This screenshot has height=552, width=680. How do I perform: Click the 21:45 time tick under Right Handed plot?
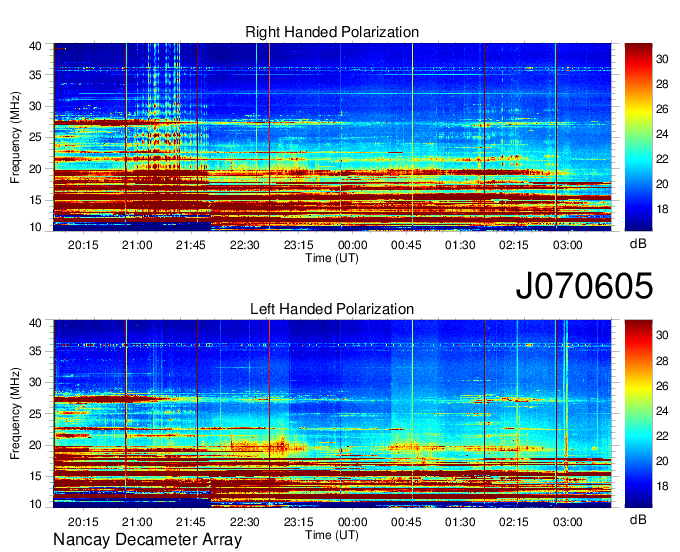coord(191,245)
